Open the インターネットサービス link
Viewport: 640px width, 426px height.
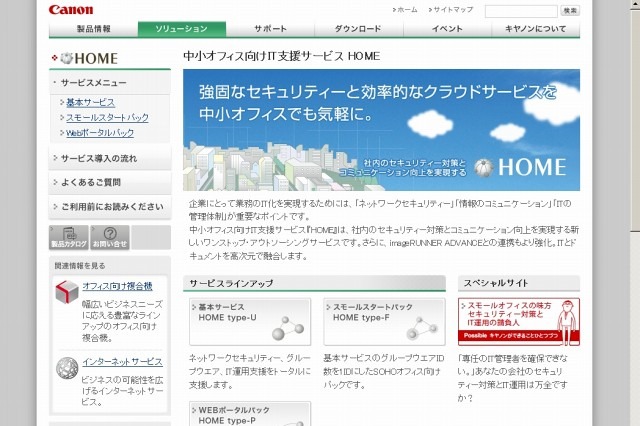[x=122, y=362]
